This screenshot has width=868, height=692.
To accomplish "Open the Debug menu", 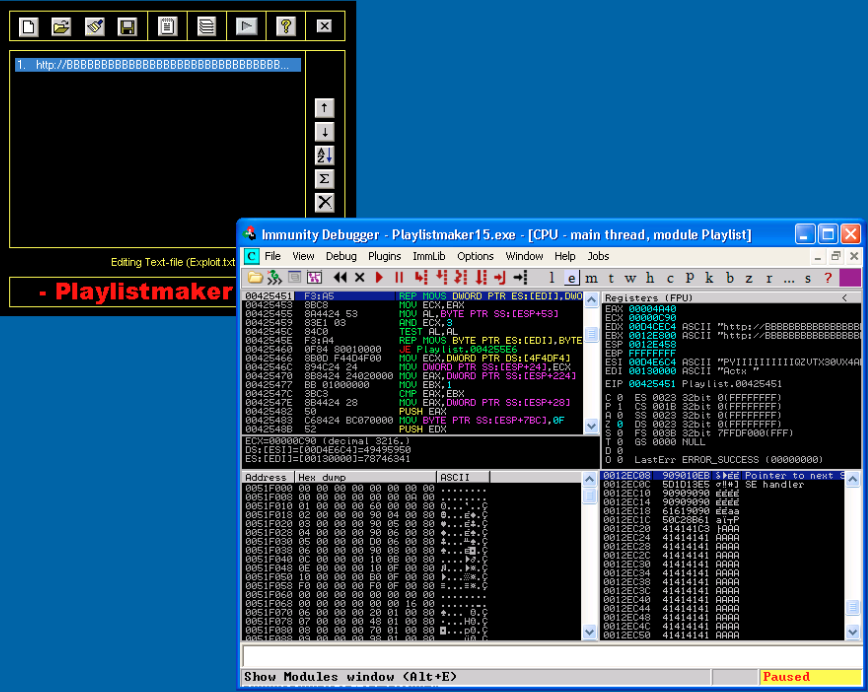I will (341, 256).
